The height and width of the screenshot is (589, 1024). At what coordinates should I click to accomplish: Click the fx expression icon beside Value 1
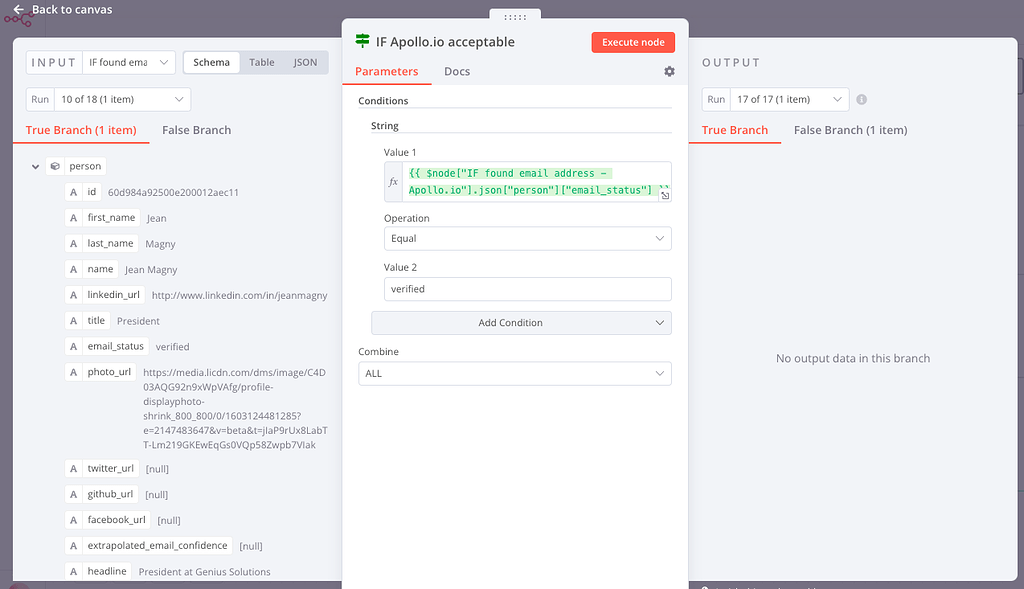[393, 182]
